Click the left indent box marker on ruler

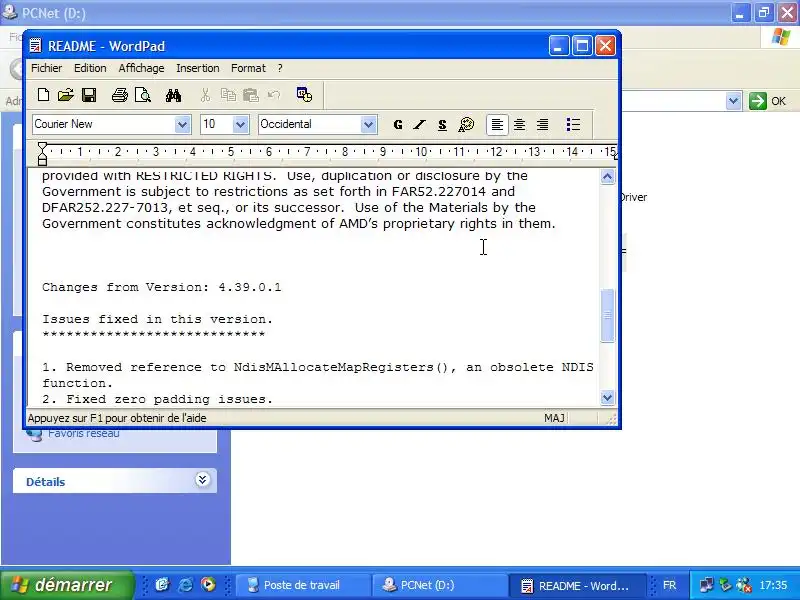42,161
